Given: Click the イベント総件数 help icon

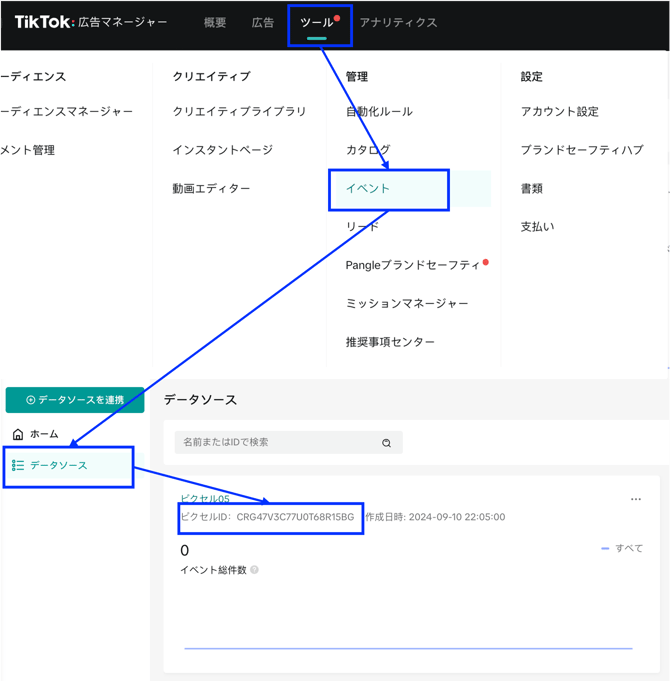Looking at the screenshot, I should (x=255, y=570).
